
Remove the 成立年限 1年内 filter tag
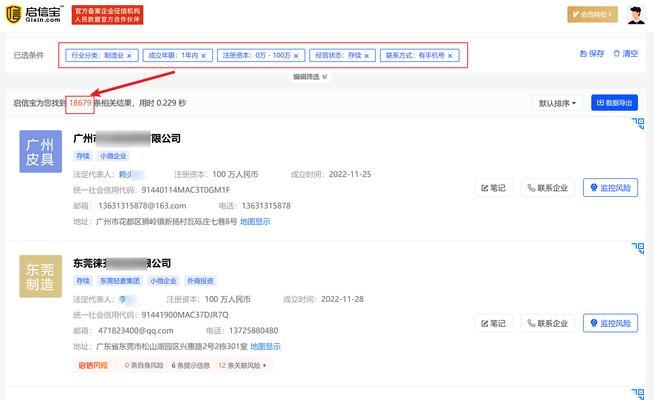point(204,55)
